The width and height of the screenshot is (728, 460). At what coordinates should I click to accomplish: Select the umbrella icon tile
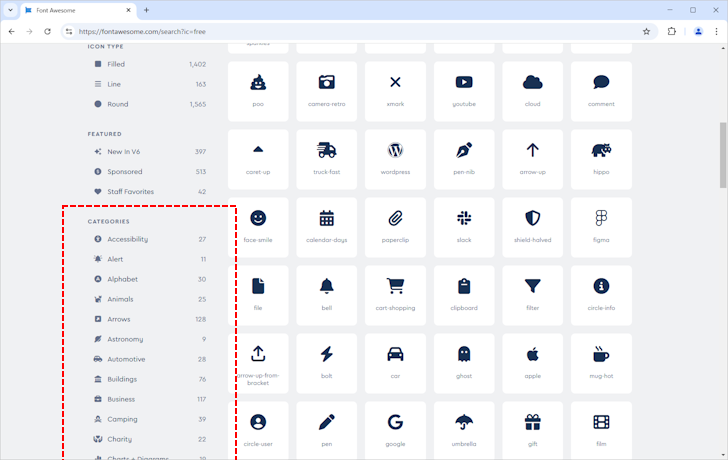click(464, 431)
